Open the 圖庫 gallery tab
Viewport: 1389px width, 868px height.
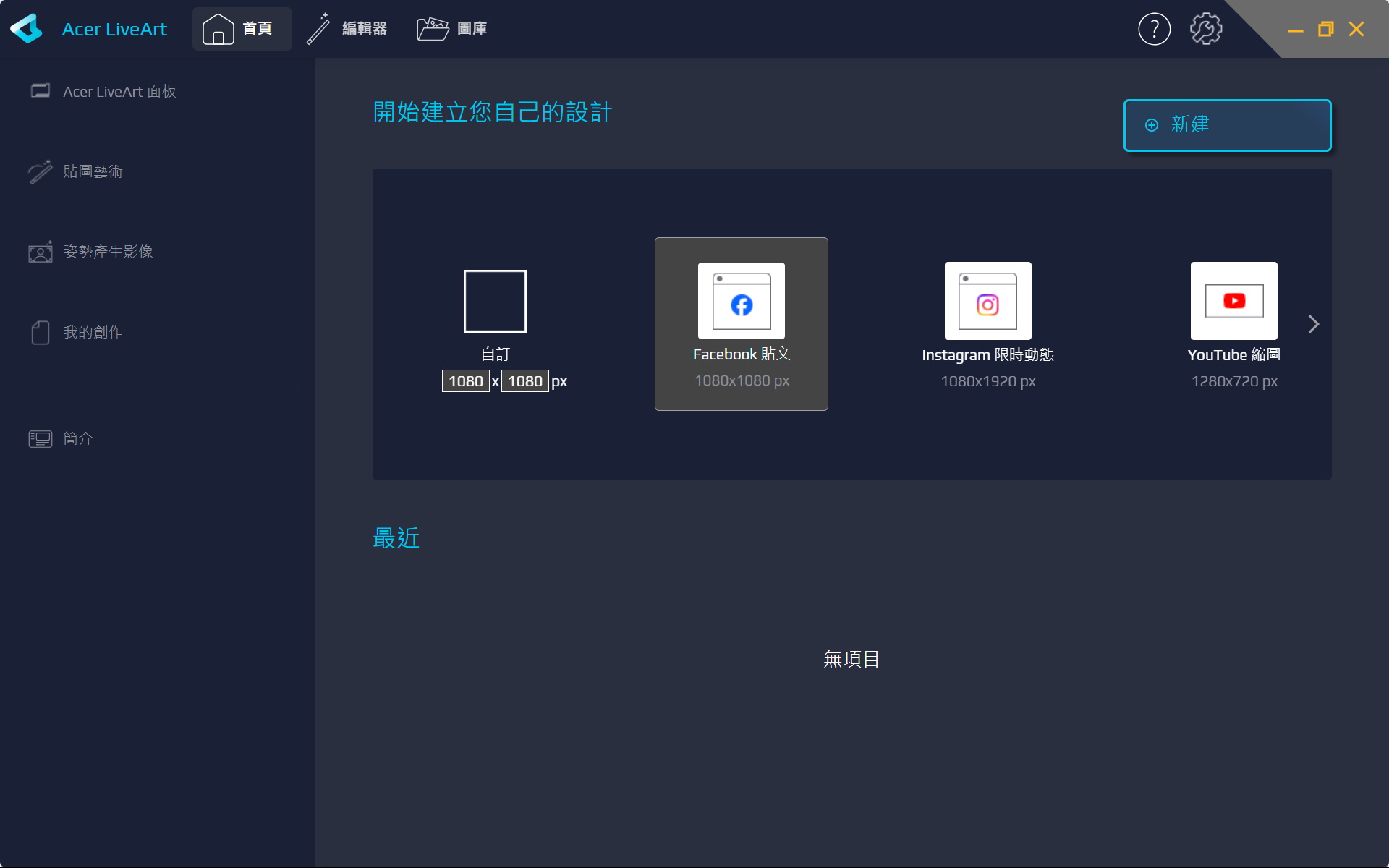coord(452,29)
